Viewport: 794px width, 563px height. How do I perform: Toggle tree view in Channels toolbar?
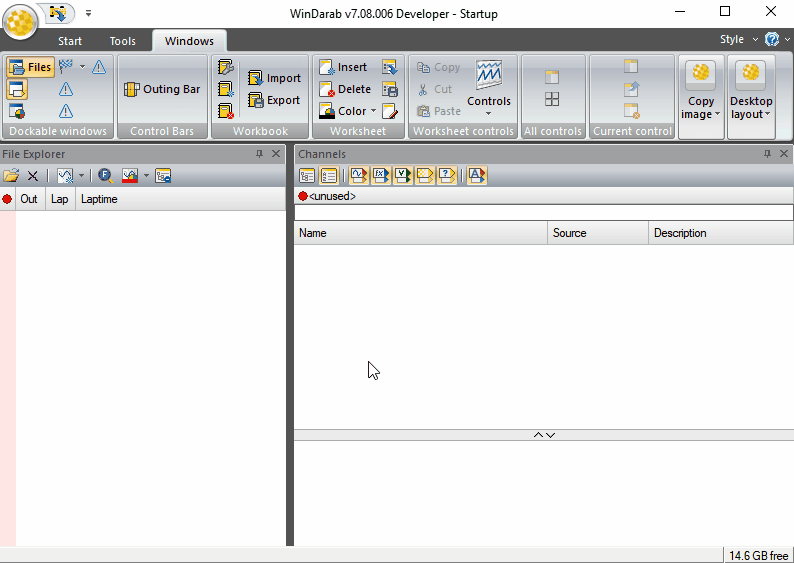coord(307,176)
